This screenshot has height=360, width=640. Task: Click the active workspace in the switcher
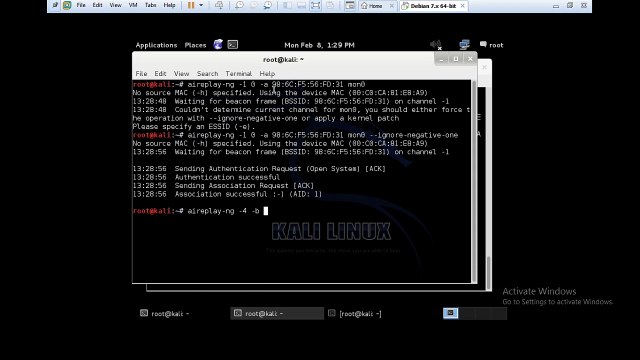451,313
